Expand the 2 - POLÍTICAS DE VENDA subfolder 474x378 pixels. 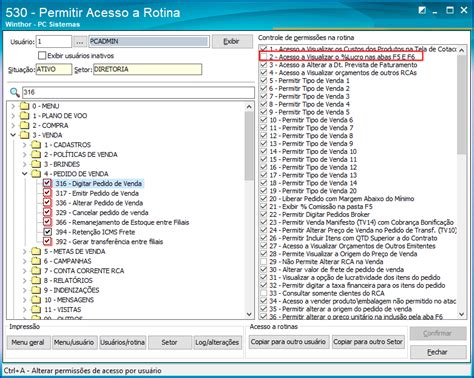pos(25,155)
